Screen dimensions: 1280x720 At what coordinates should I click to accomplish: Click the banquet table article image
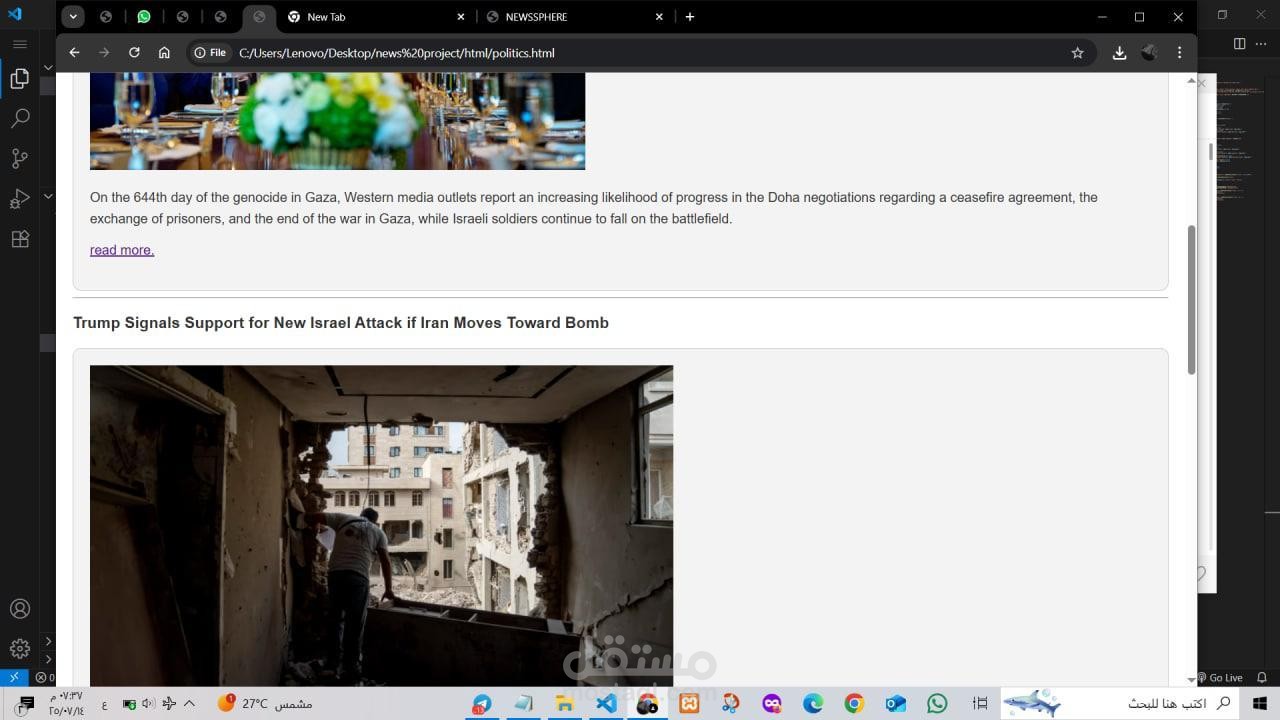click(x=337, y=121)
